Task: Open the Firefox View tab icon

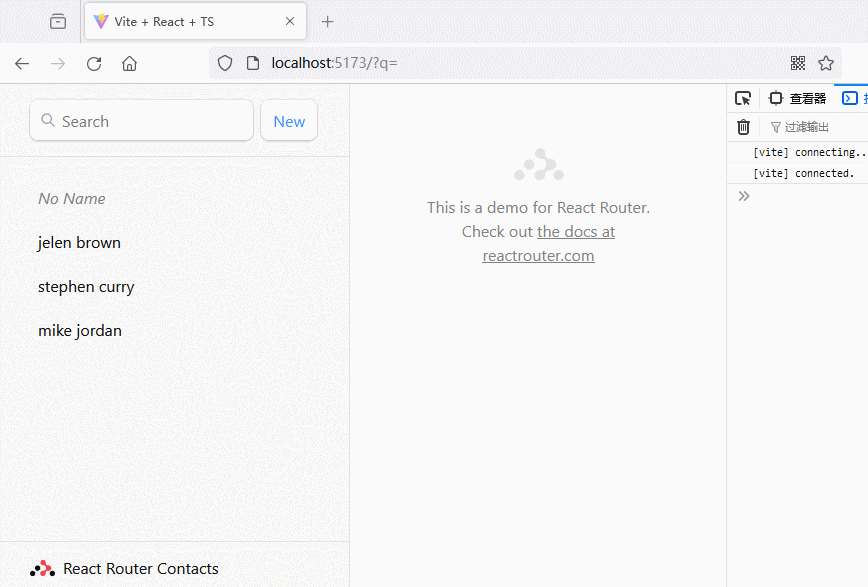Action: pos(58,21)
